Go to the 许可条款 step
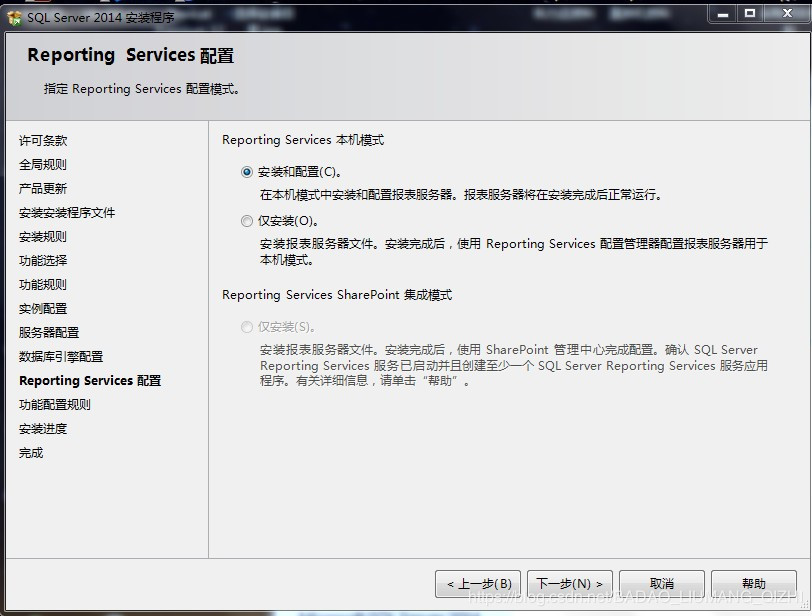Viewport: 812px width, 616px height. [x=43, y=141]
